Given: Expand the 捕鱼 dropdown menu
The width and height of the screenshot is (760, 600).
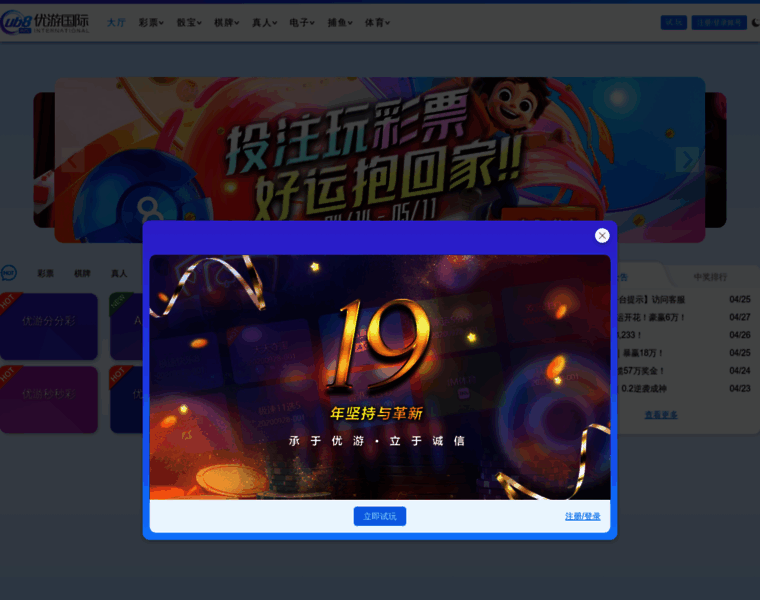Looking at the screenshot, I should (339, 22).
